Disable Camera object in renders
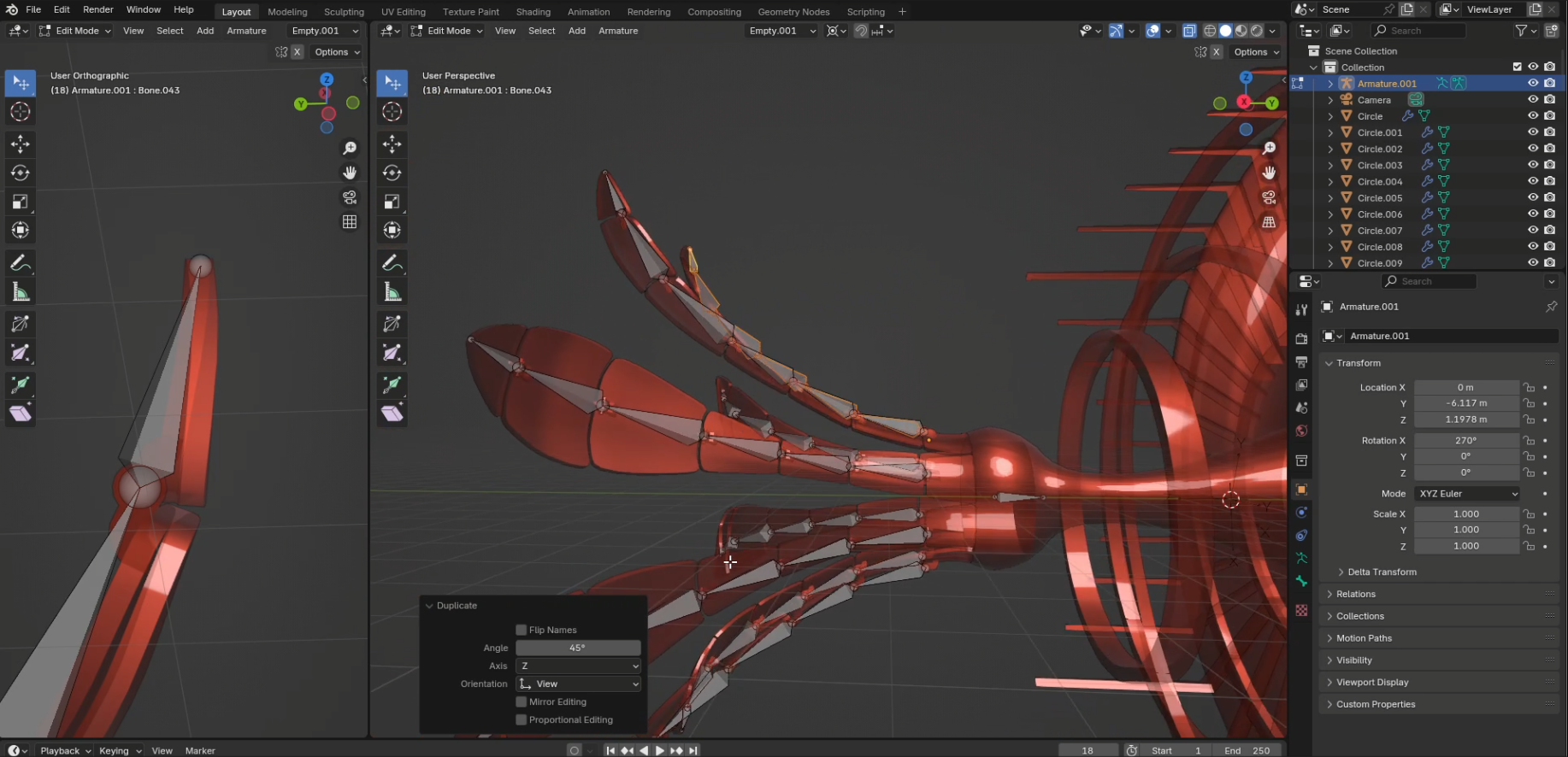This screenshot has height=757, width=1568. pos(1550,99)
